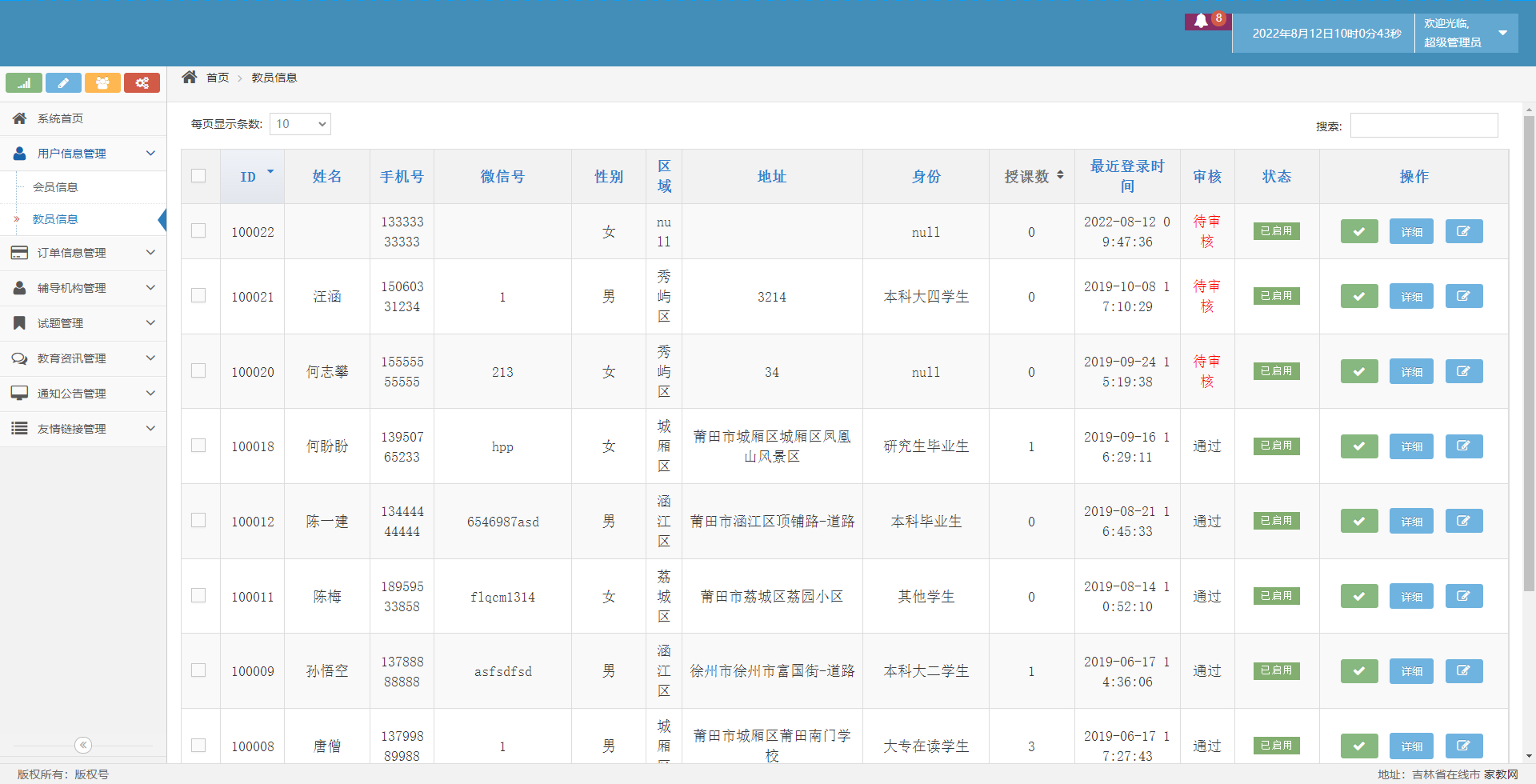This screenshot has height=784, width=1536.
Task: Expand the 教育资讯管理 menu section
Action: [x=83, y=358]
